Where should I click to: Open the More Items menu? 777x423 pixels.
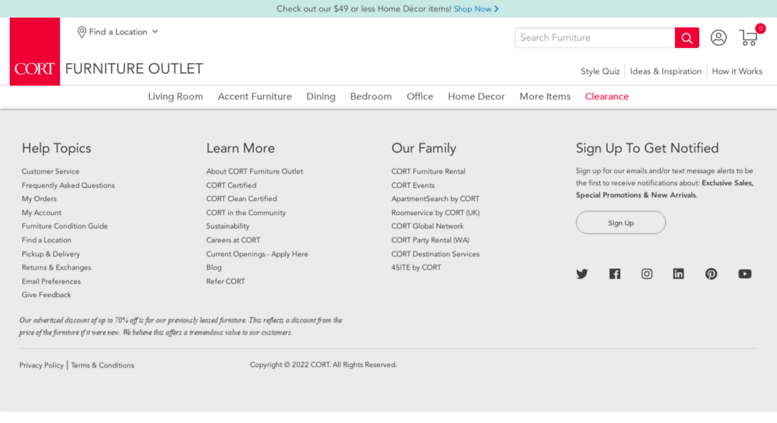tap(545, 97)
